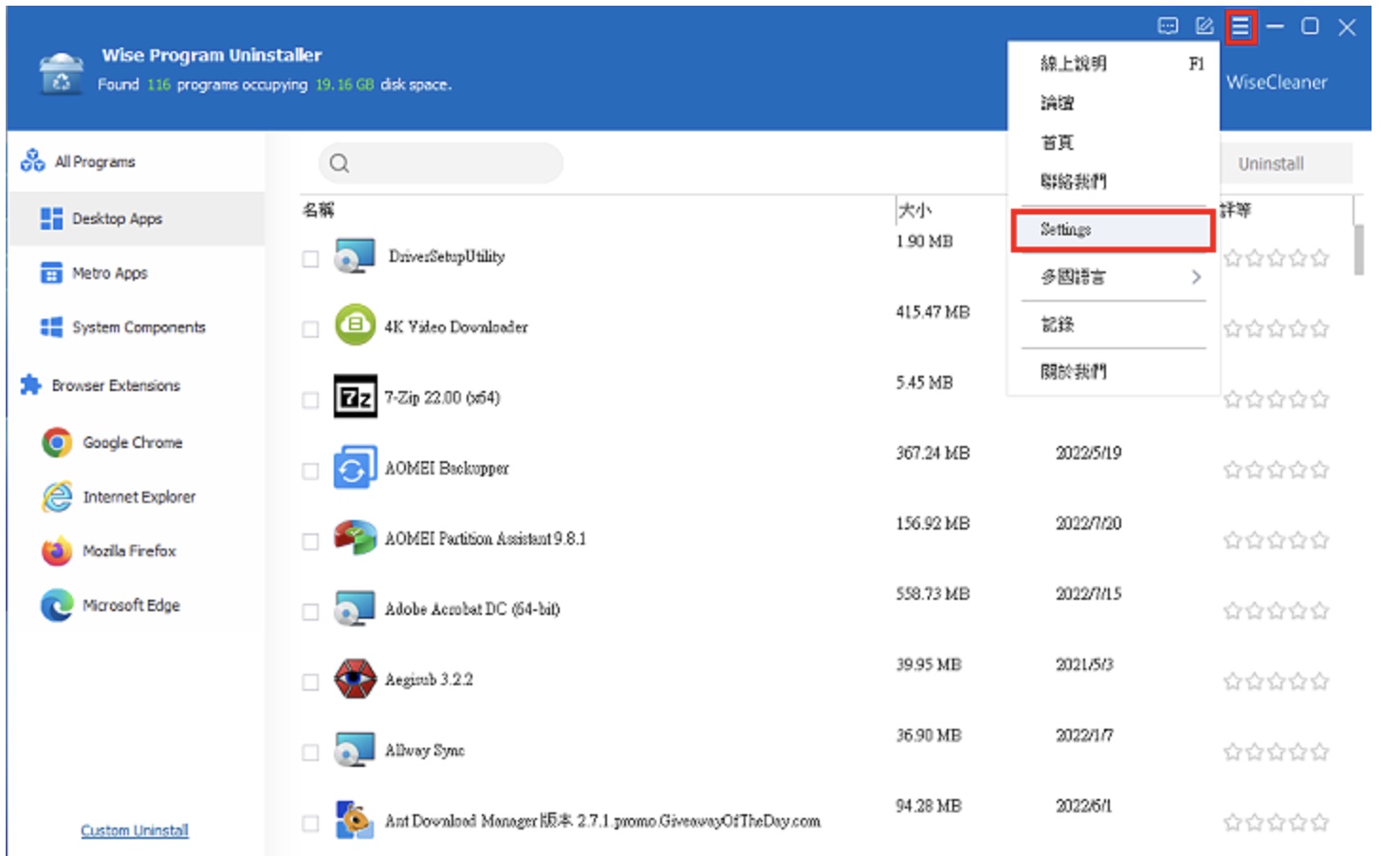Show Microsoft Edge extensions via its icon
This screenshot has height=856, width=1400.
coord(57,605)
